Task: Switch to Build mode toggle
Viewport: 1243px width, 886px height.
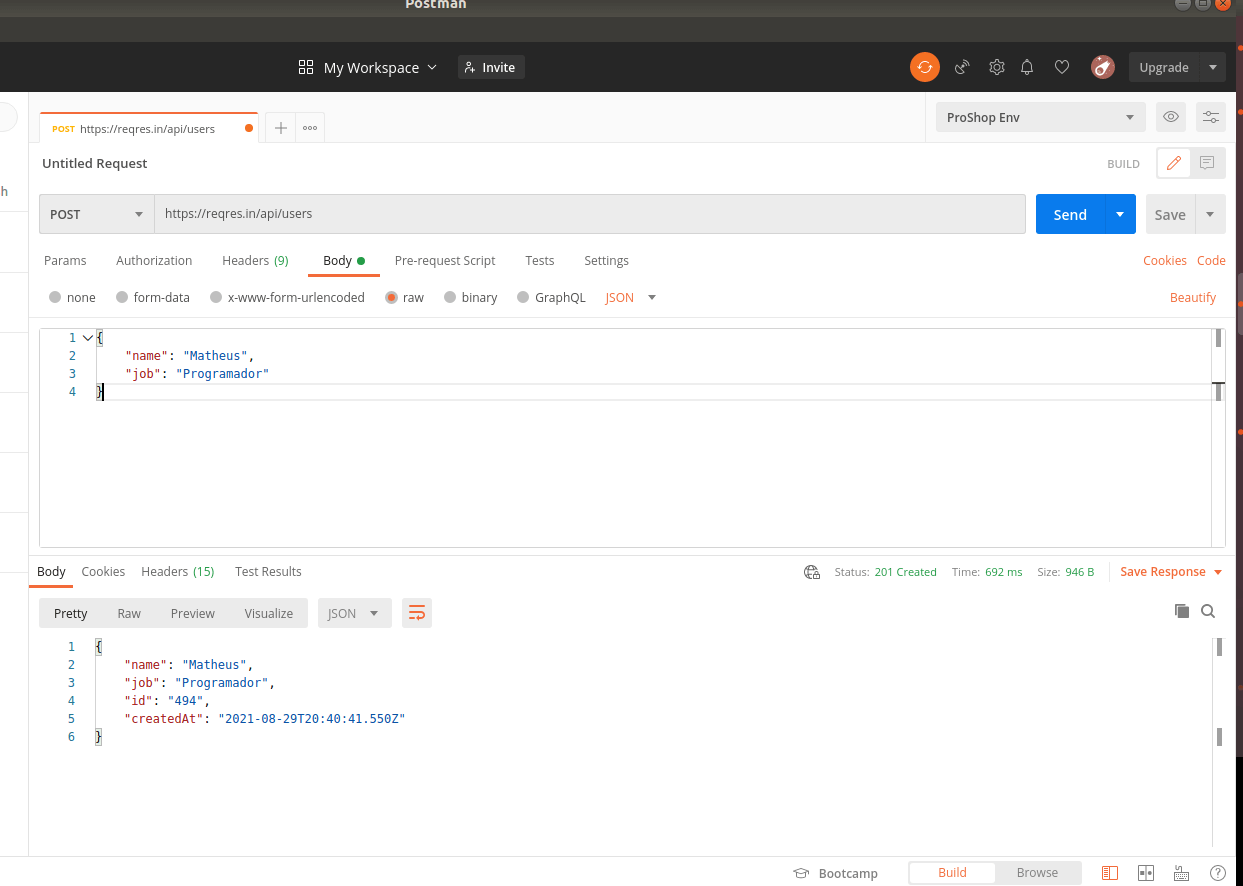Action: [952, 873]
